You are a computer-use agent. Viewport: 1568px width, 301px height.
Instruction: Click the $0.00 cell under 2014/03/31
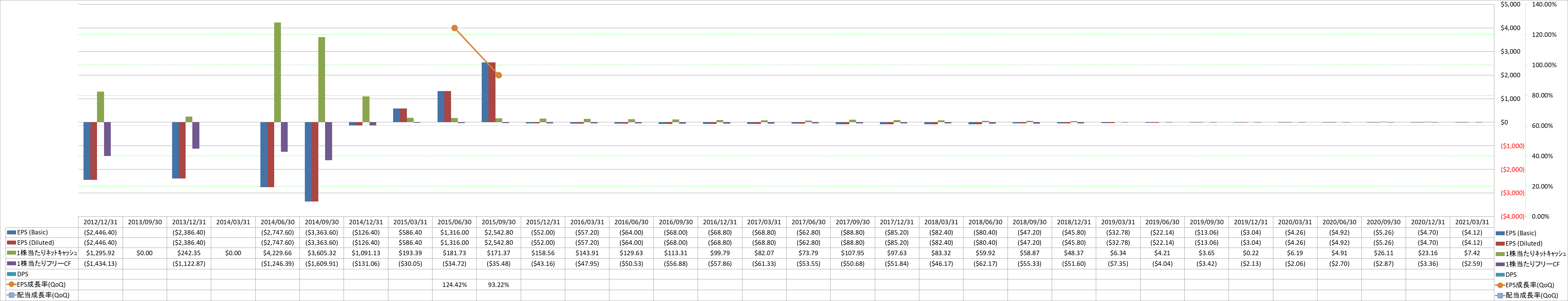(233, 253)
